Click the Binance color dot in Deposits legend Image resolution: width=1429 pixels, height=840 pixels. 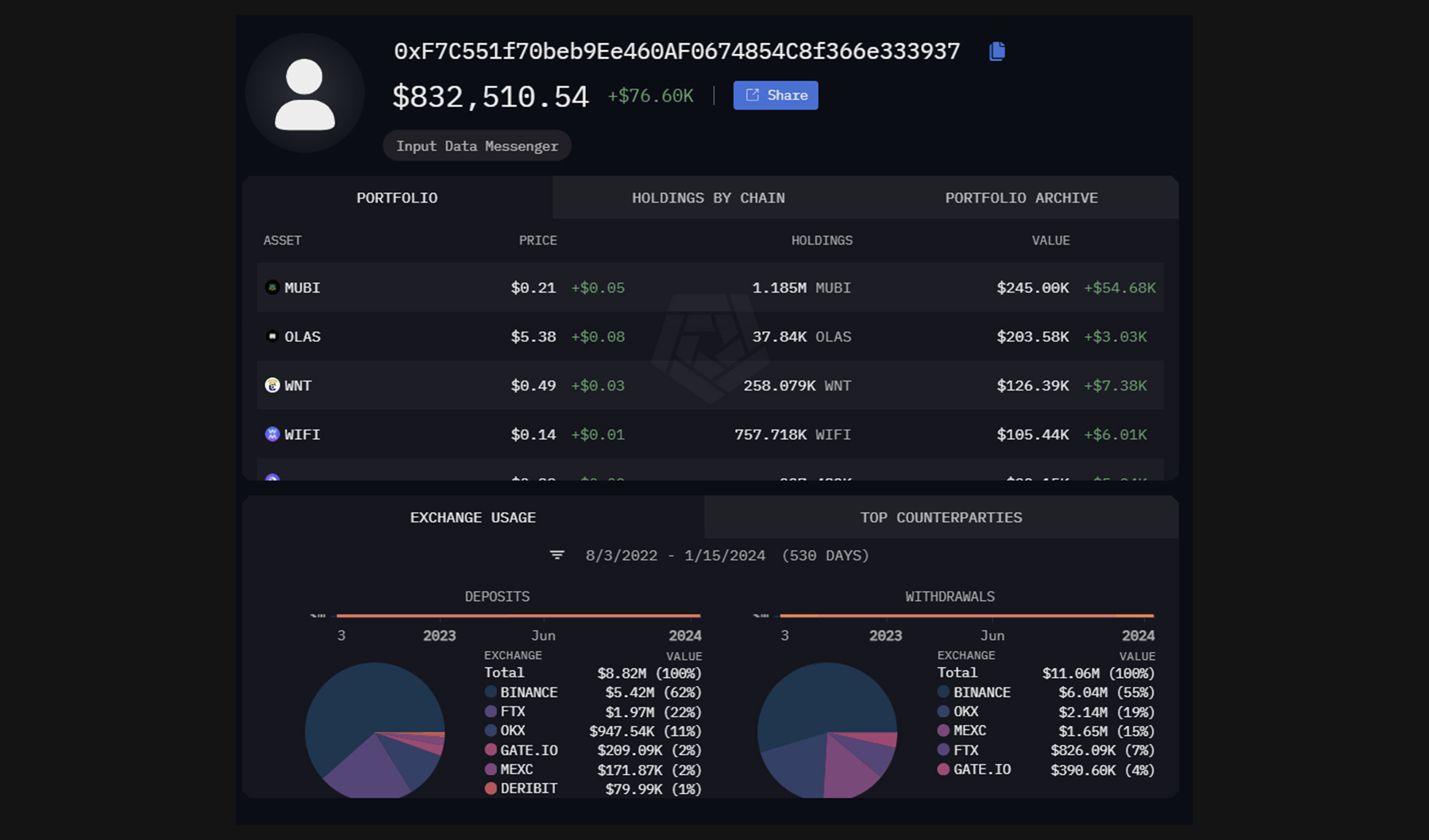pyautogui.click(x=491, y=692)
